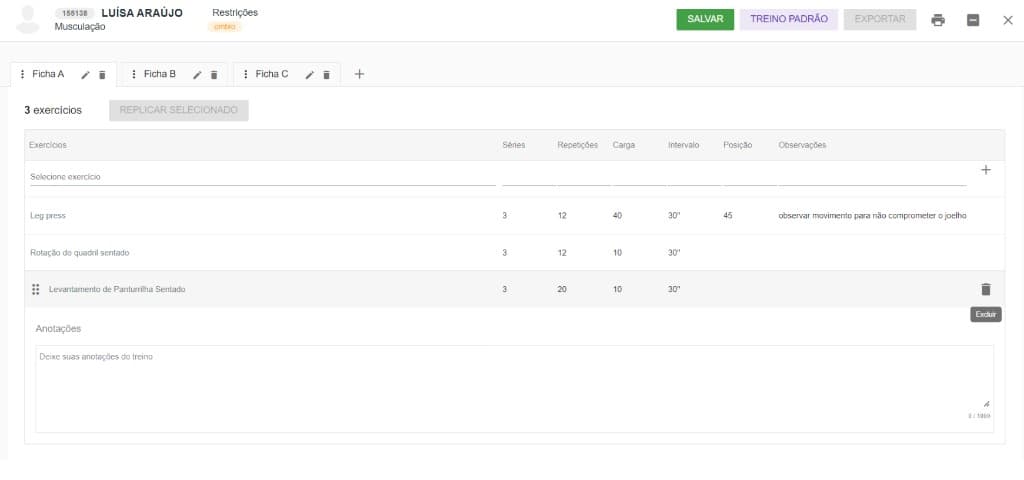Delete Ficha C via the trash icon
The height and width of the screenshot is (480, 1024).
coord(327,75)
